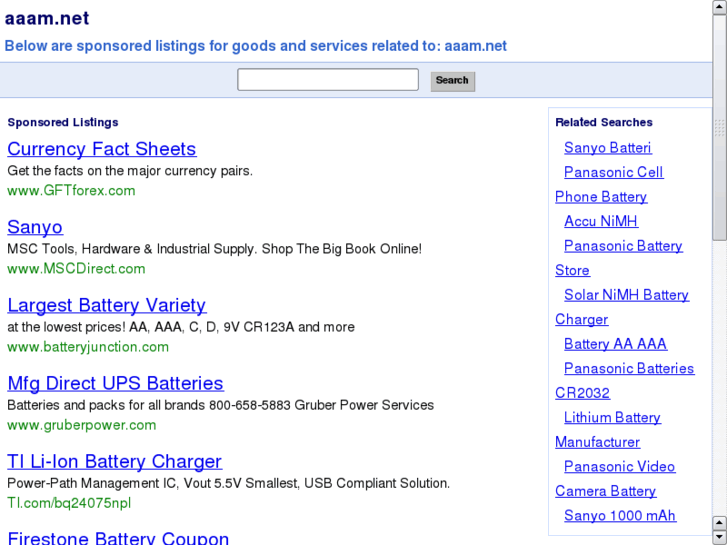Select the CR2032 related search
The width and height of the screenshot is (727, 545).
[x=582, y=393]
